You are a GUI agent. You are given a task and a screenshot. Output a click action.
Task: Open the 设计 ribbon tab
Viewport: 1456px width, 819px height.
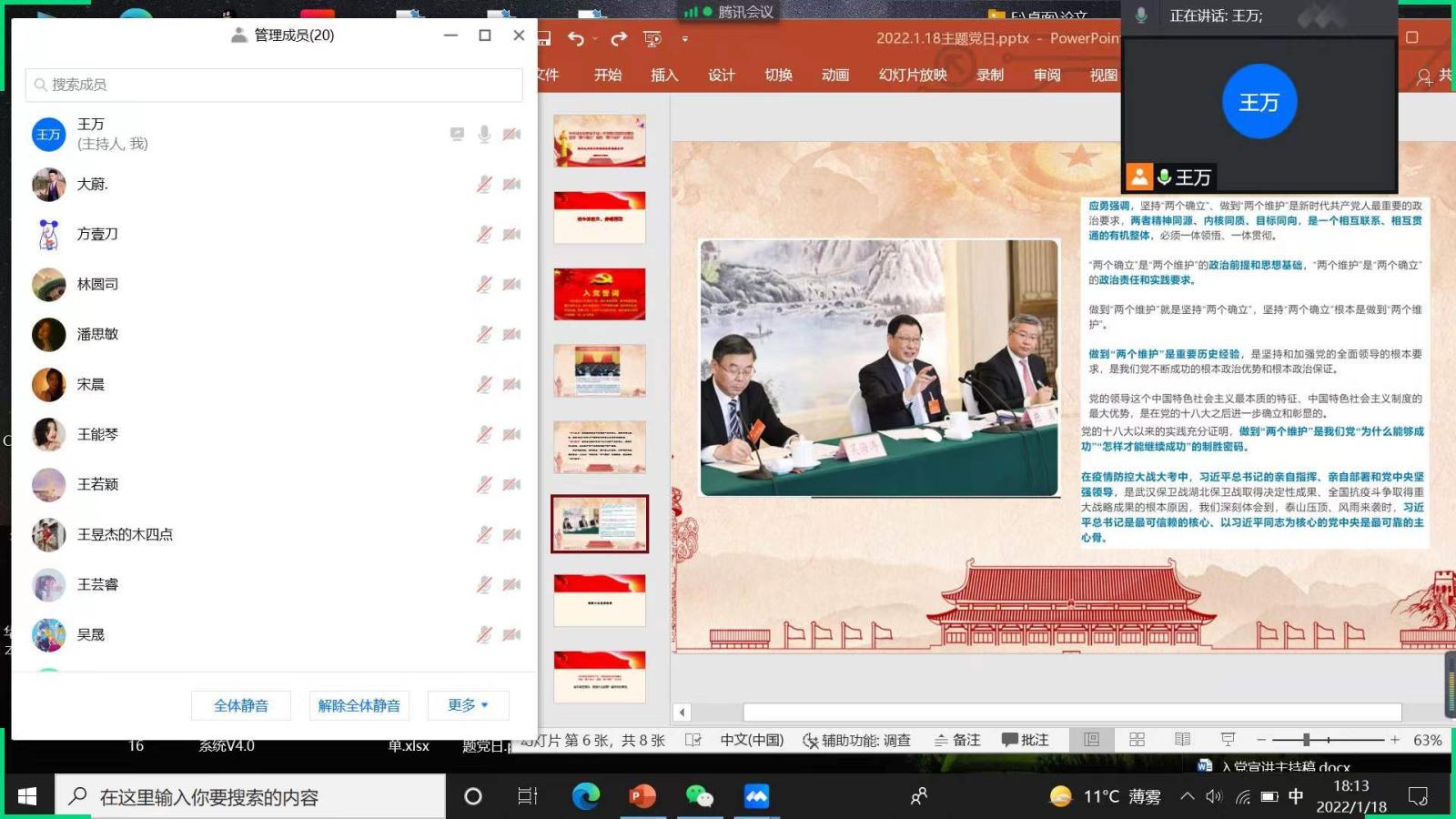click(721, 76)
